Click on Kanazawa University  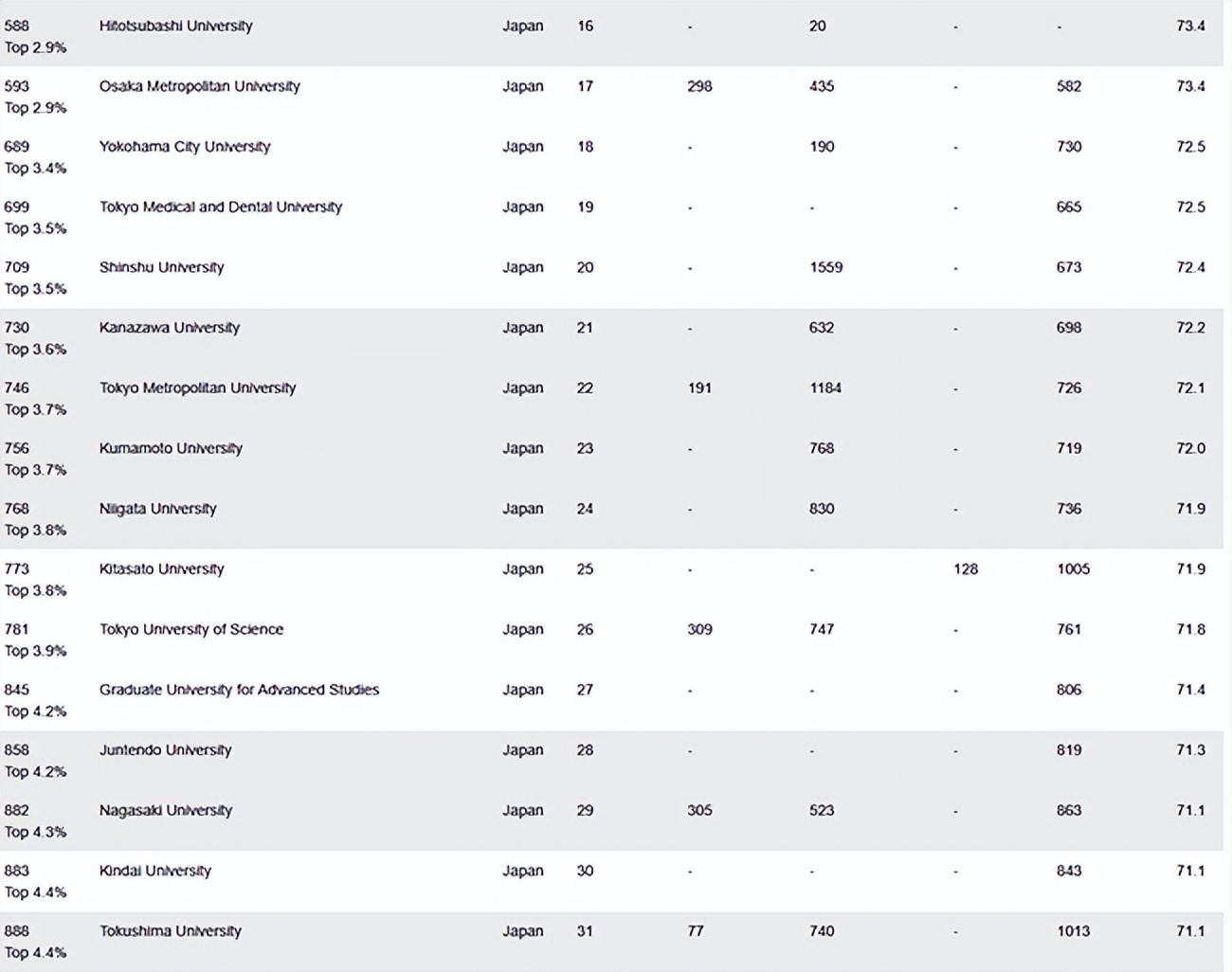pyautogui.click(x=169, y=328)
